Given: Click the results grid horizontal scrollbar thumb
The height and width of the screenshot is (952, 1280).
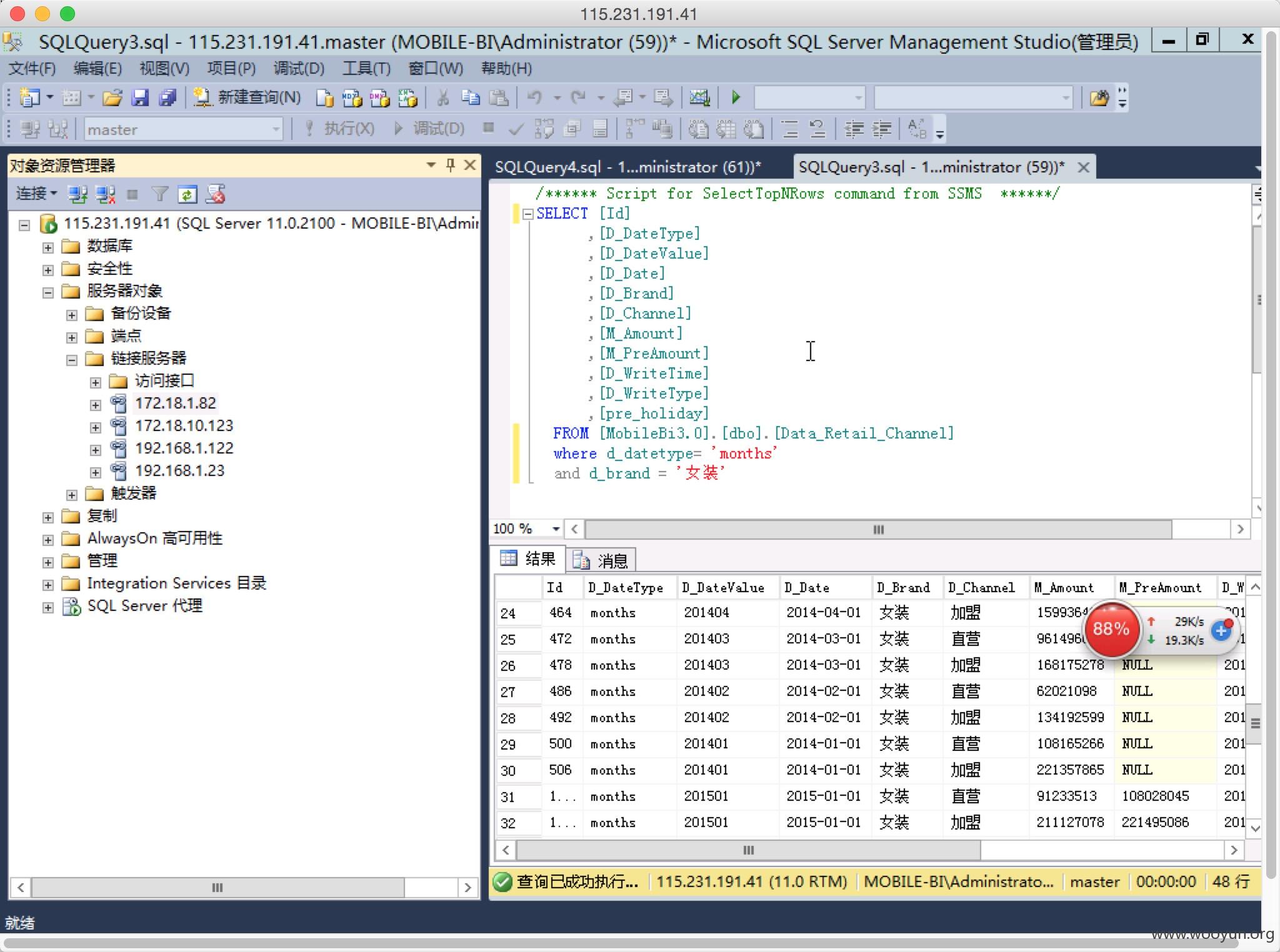Looking at the screenshot, I should tap(749, 850).
